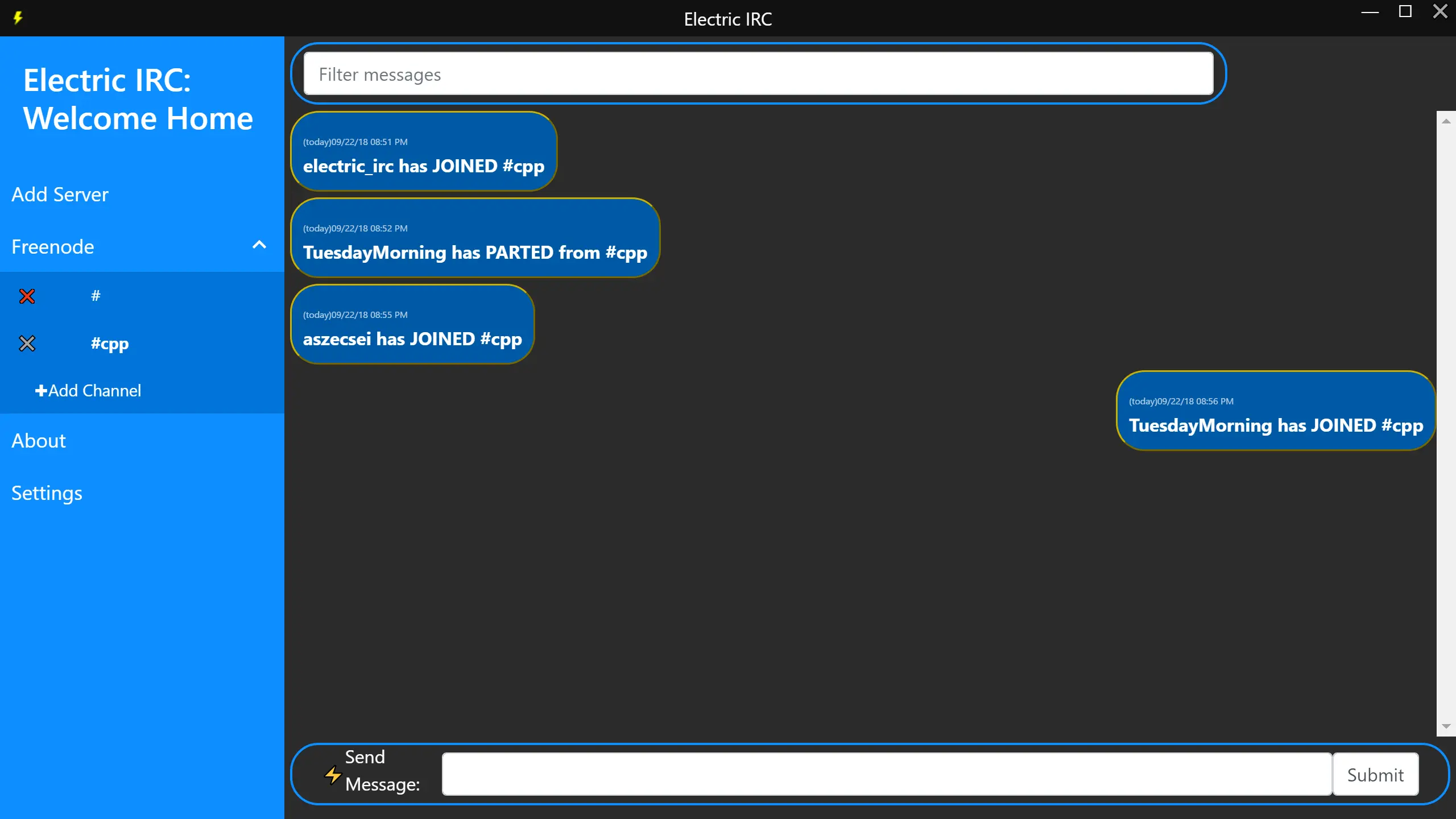1456x819 pixels.
Task: Switch to the #cpp channel
Action: (x=110, y=344)
